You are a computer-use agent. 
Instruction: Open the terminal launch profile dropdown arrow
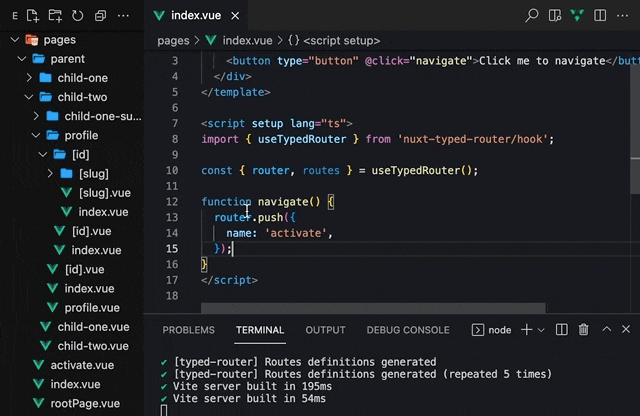[541, 330]
